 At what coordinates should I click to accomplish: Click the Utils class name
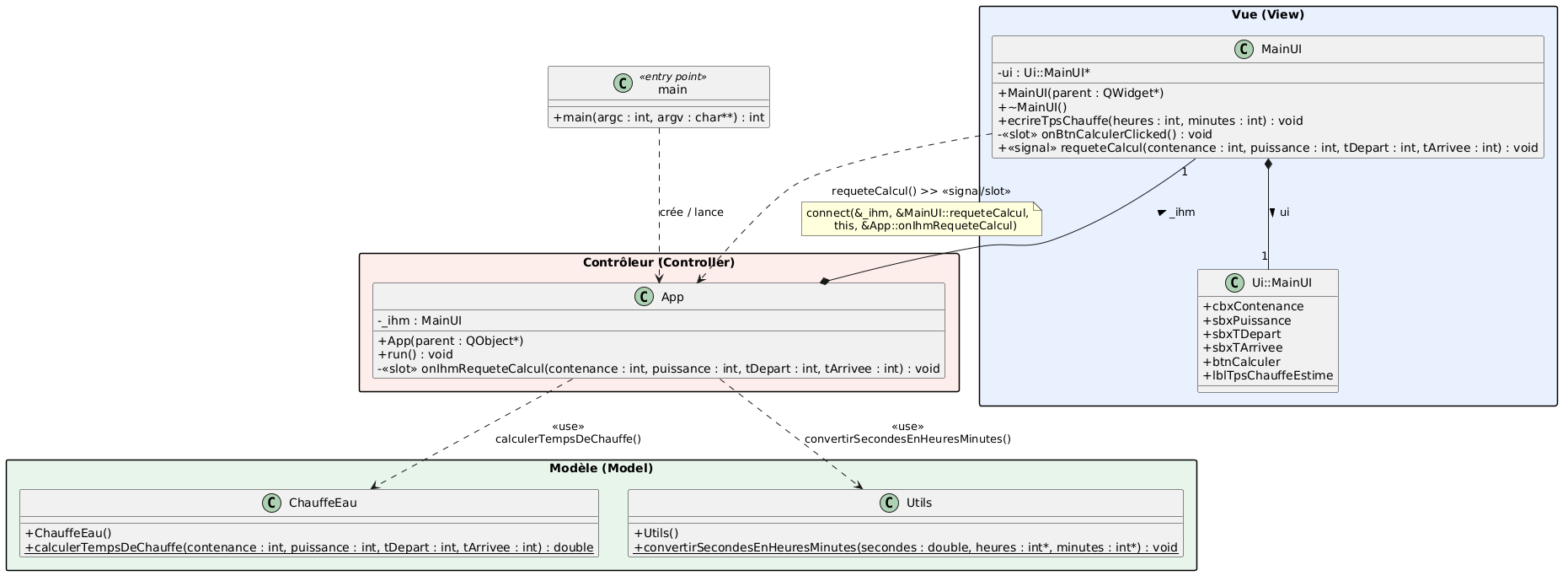(918, 503)
